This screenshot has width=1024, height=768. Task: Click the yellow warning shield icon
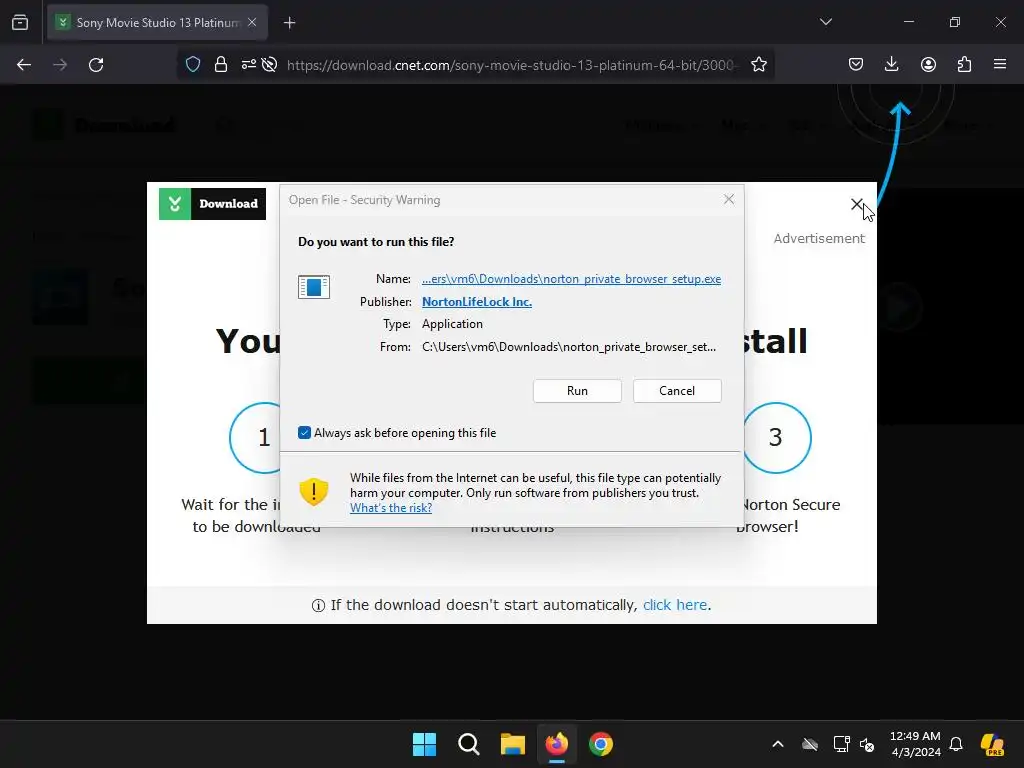pos(313,492)
